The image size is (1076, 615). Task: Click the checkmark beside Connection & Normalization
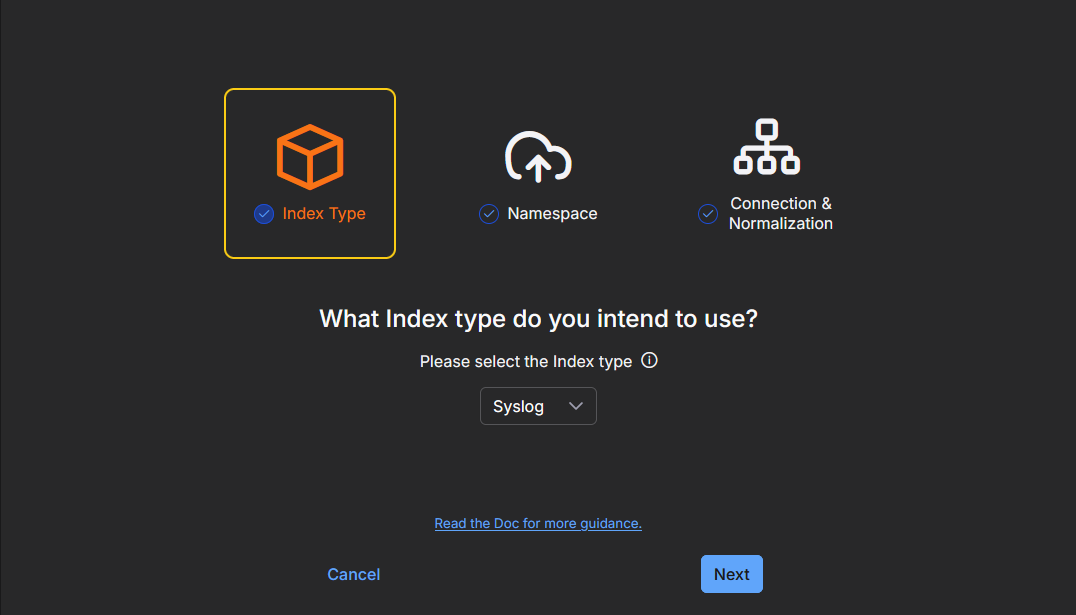coord(708,214)
